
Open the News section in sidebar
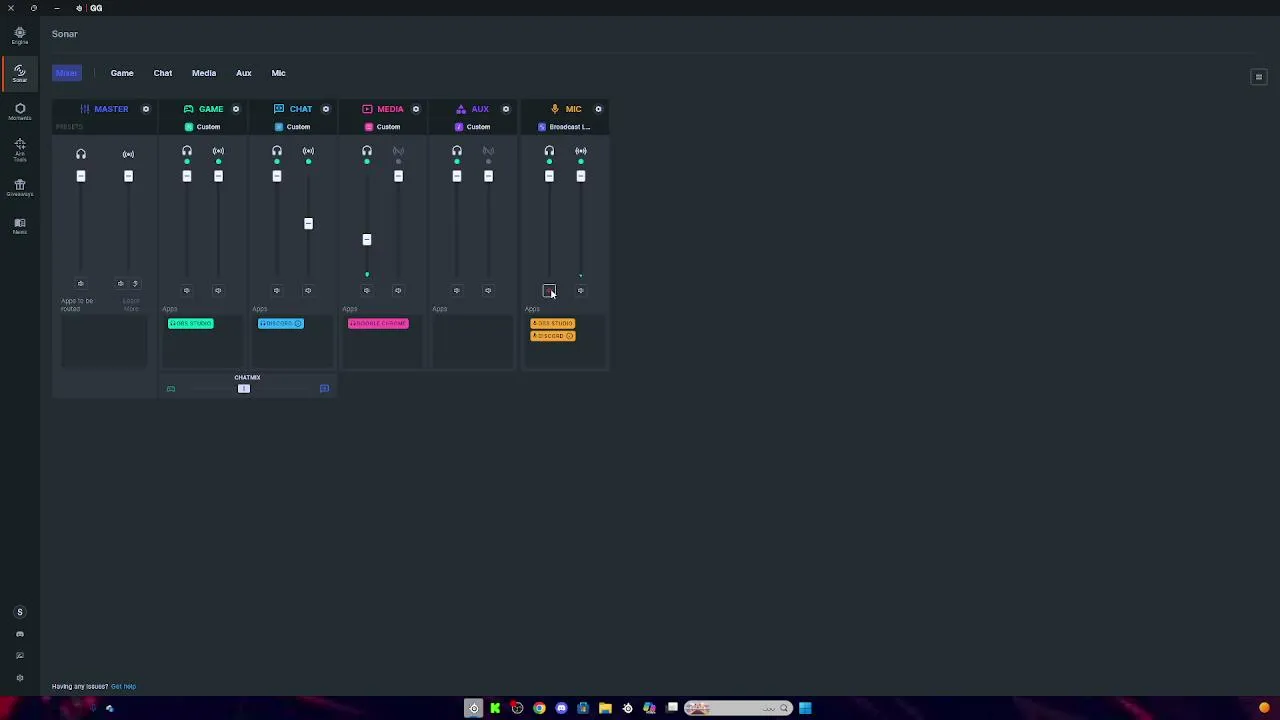coord(19,226)
